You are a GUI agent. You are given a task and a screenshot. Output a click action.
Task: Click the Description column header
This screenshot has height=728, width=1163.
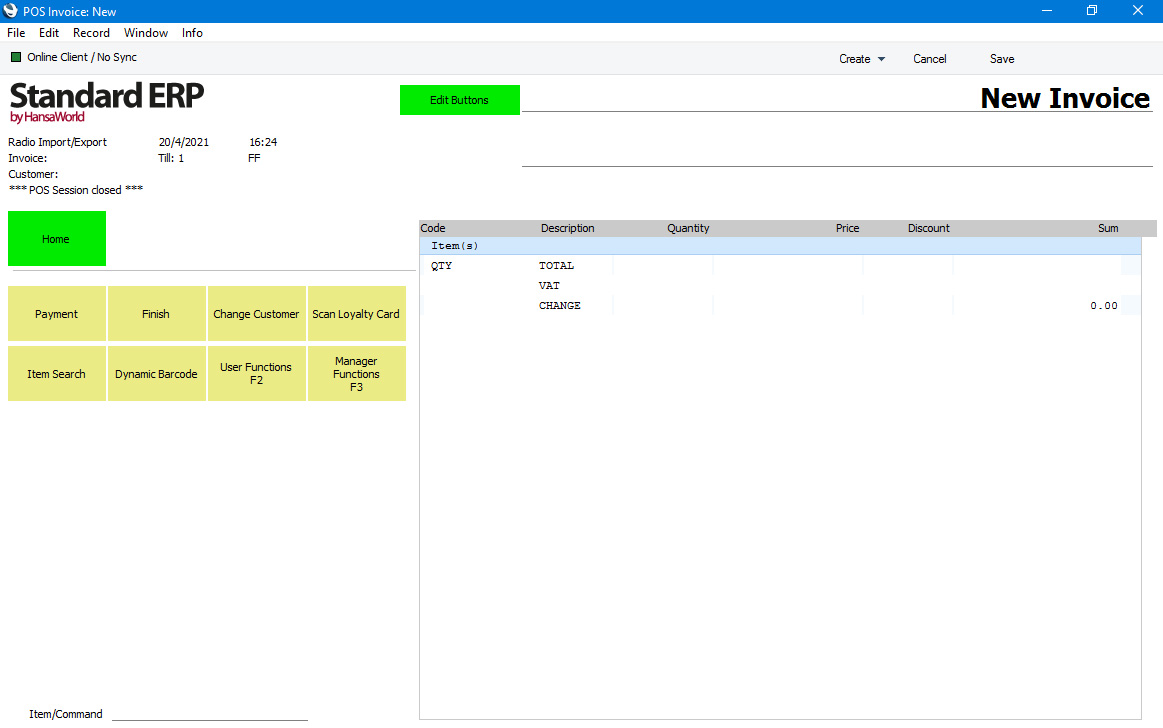click(567, 228)
